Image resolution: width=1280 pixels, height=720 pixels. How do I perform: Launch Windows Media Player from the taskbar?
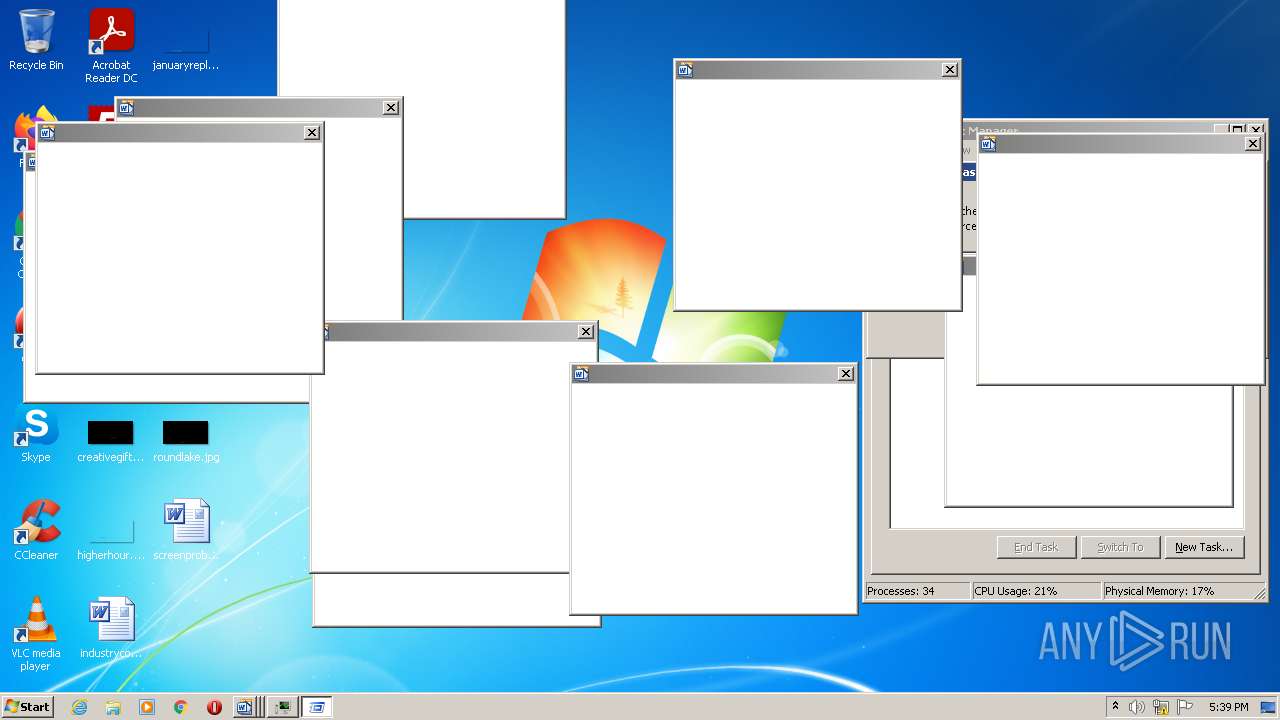(x=147, y=707)
